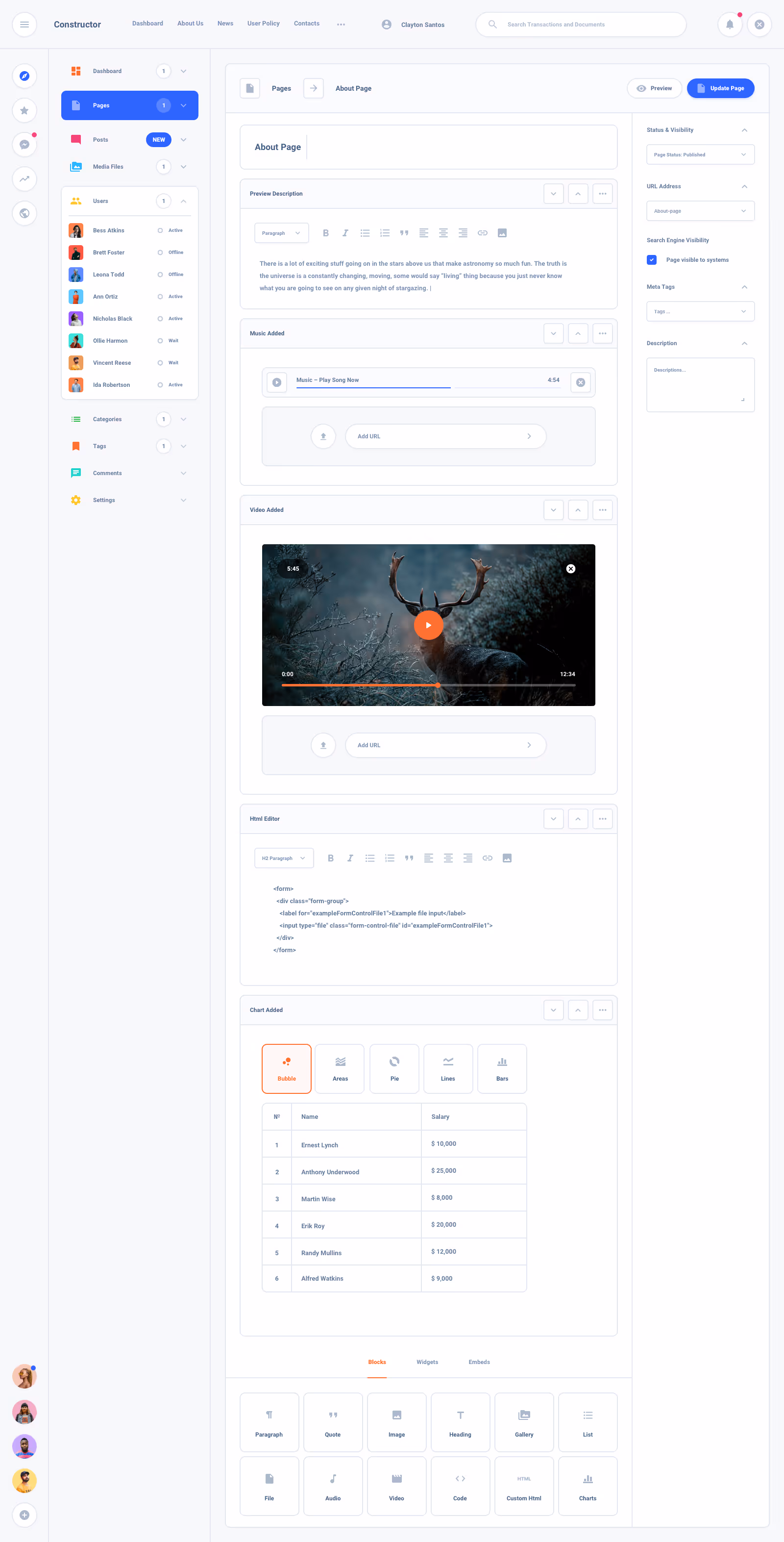
Task: Select Bars chart type
Action: point(502,1068)
